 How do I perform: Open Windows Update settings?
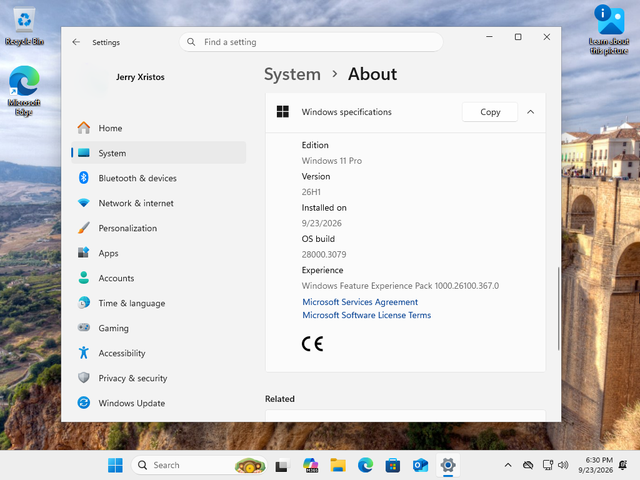click(158, 403)
